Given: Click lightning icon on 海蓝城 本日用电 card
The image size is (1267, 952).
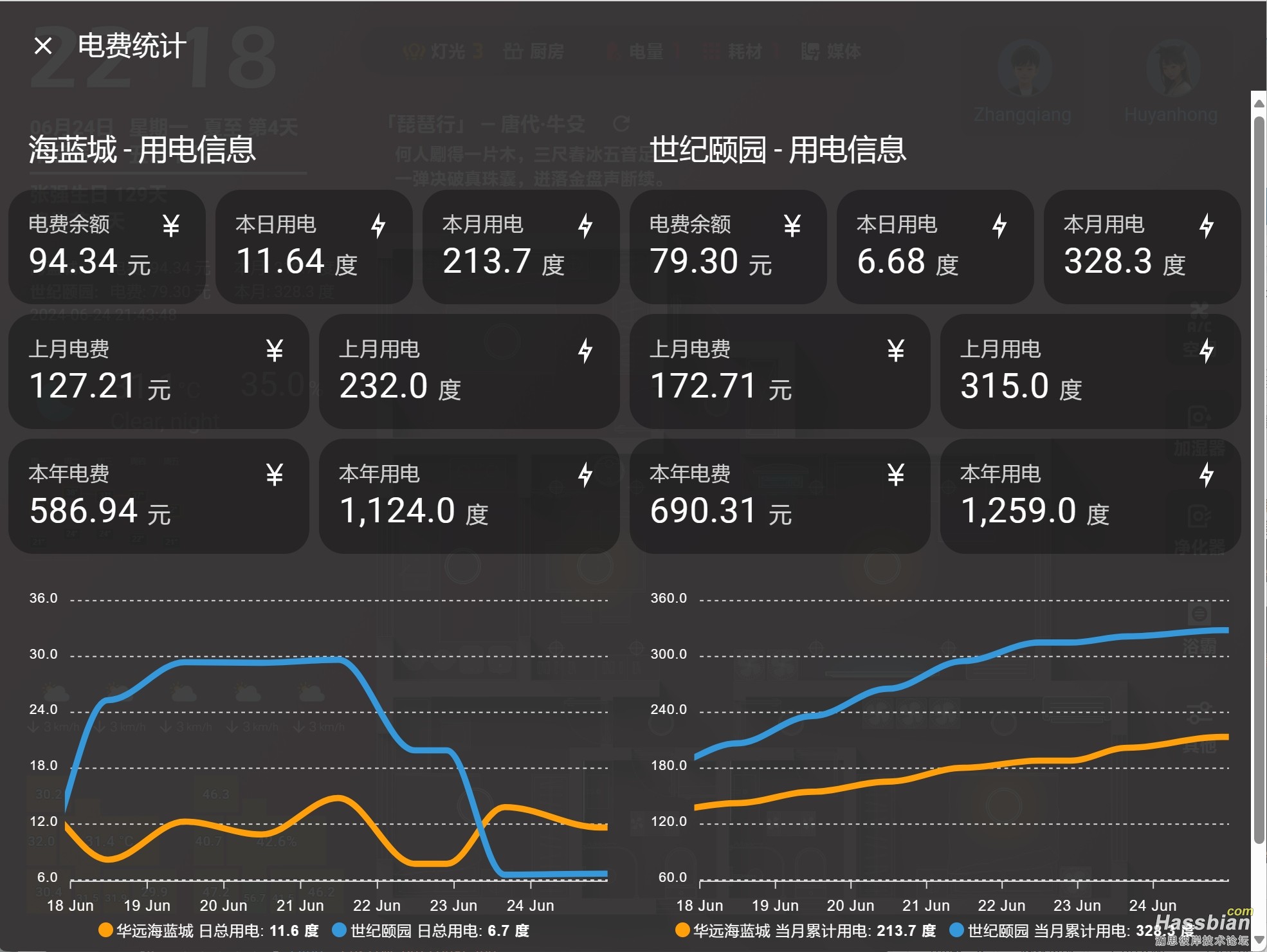Looking at the screenshot, I should click(x=378, y=226).
